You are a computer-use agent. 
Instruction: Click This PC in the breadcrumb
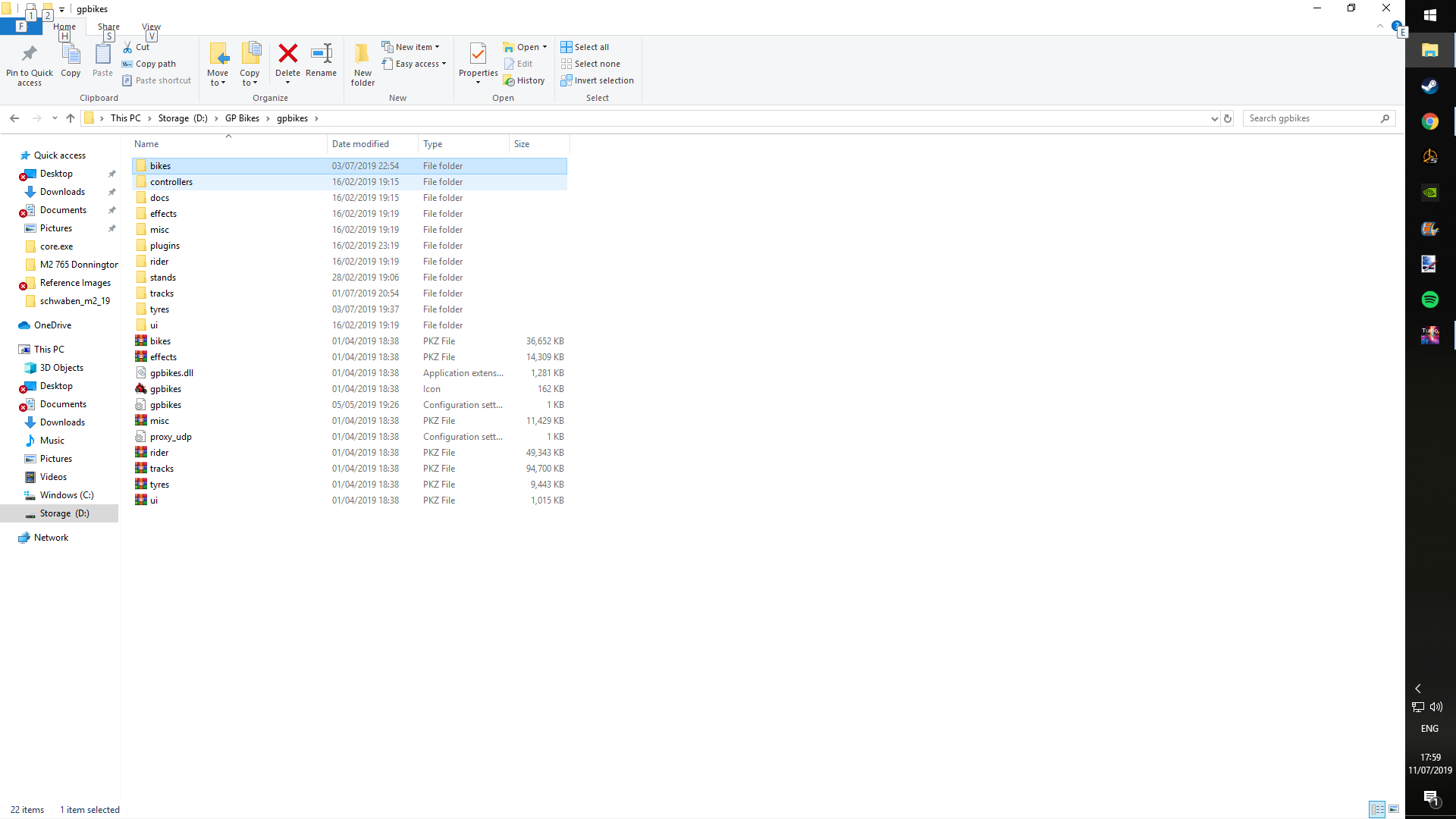[x=125, y=118]
